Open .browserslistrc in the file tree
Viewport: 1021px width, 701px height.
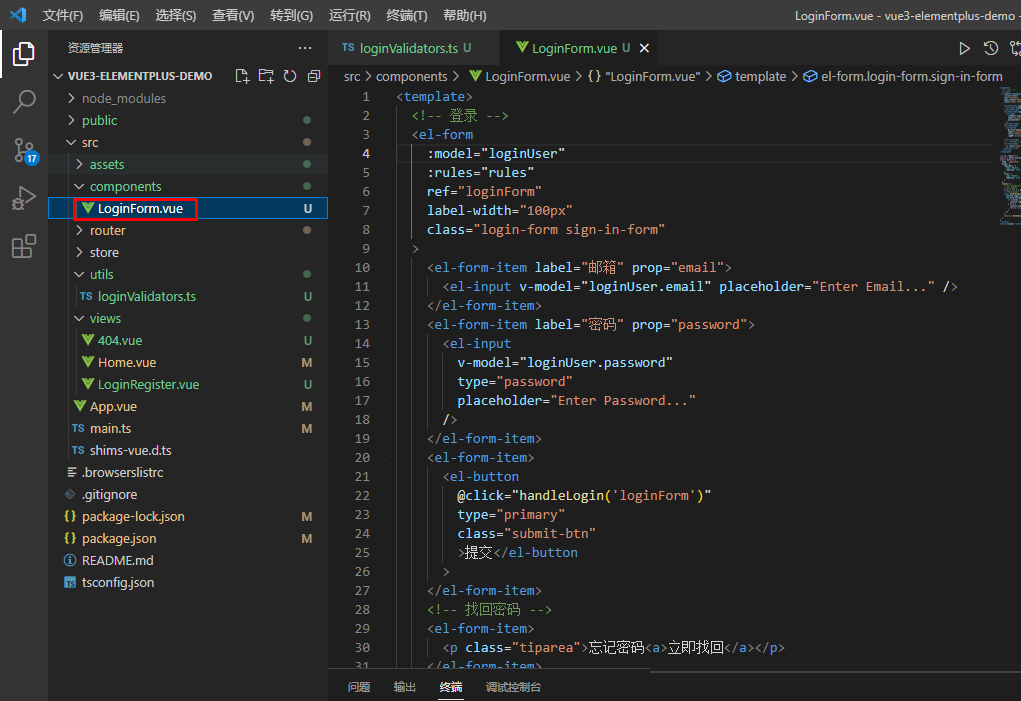coord(188,473)
